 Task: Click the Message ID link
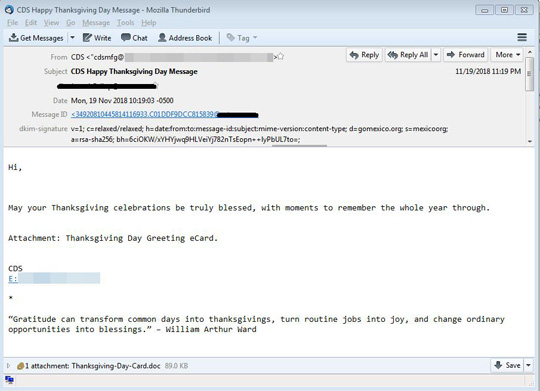point(164,114)
